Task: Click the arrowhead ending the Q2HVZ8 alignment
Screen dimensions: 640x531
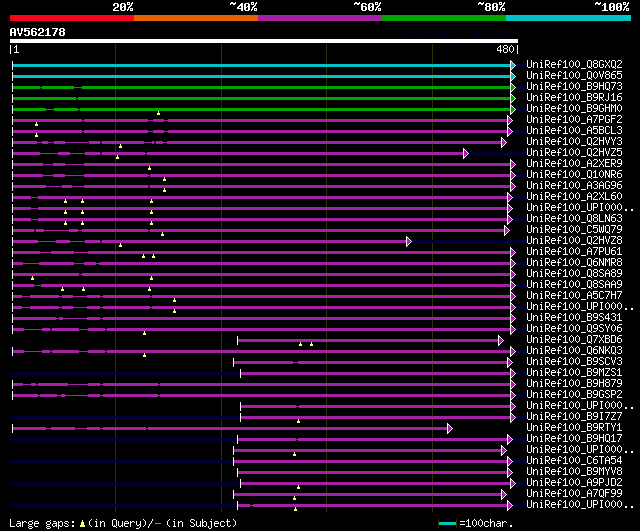Action: coord(409,242)
